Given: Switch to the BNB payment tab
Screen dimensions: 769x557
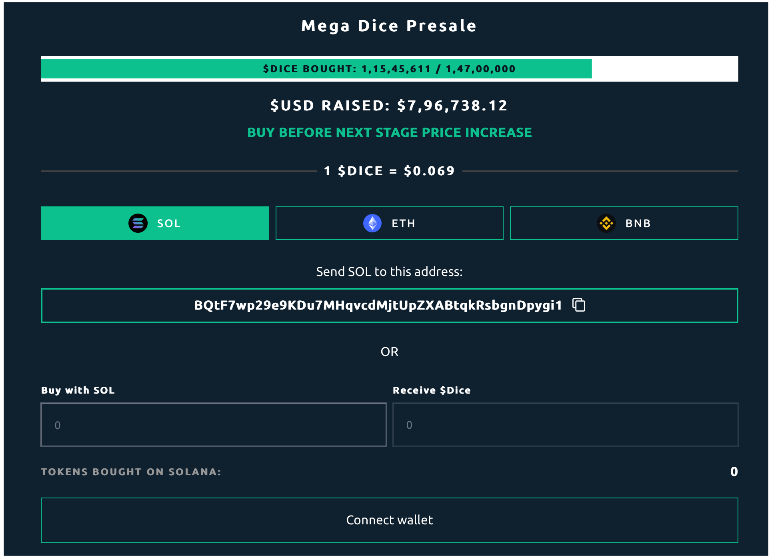Looking at the screenshot, I should (624, 223).
